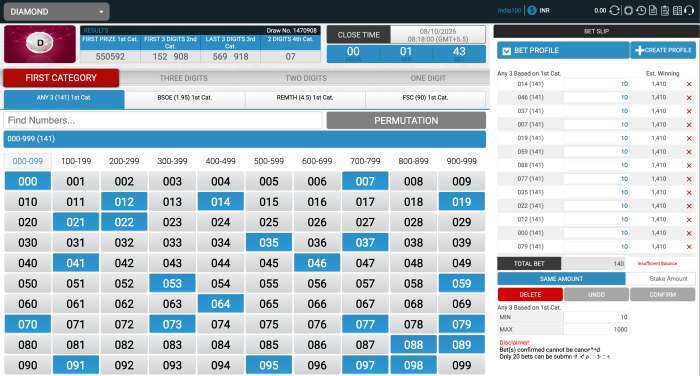Open FSC (90) 1st Cat. tab

pos(425,98)
